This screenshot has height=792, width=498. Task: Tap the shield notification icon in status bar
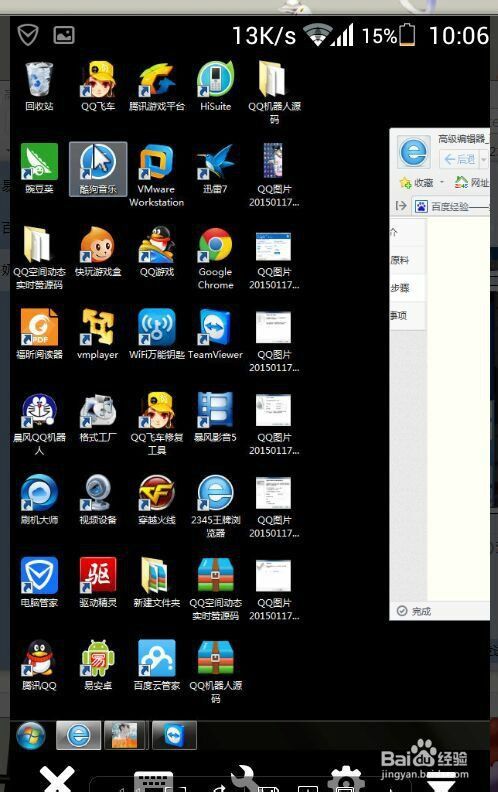28,35
